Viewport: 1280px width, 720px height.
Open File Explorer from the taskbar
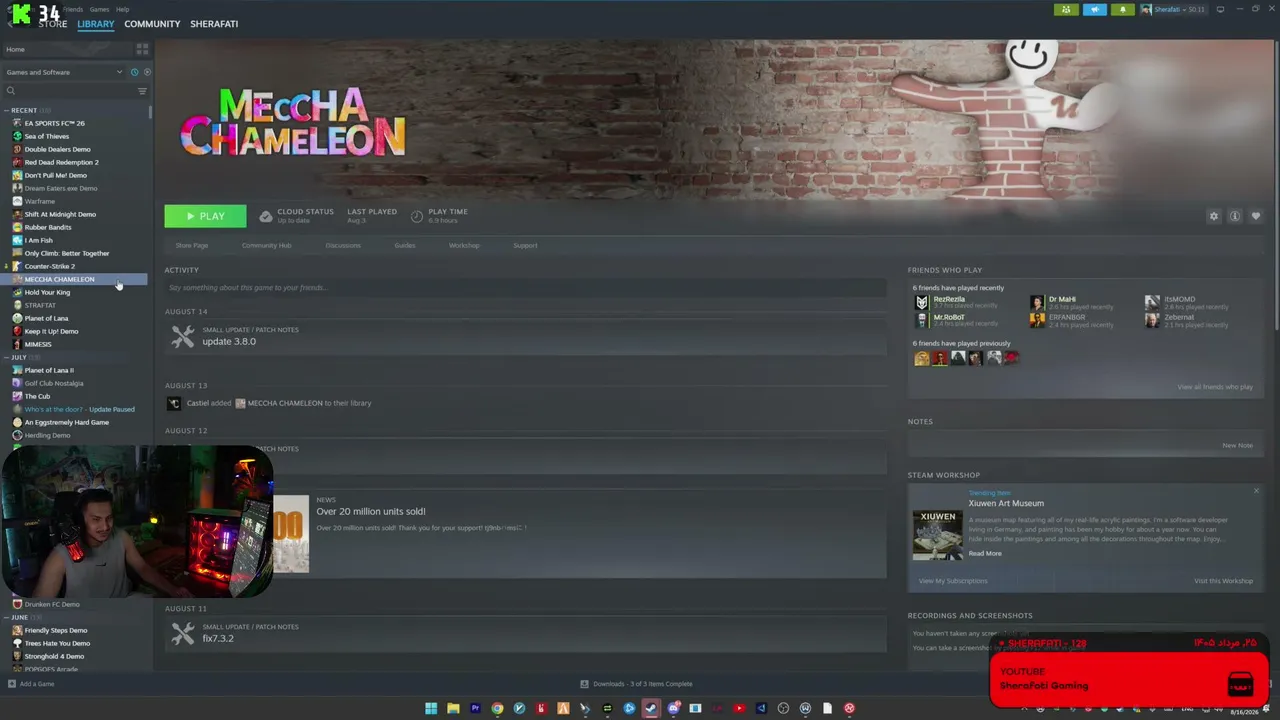(453, 708)
